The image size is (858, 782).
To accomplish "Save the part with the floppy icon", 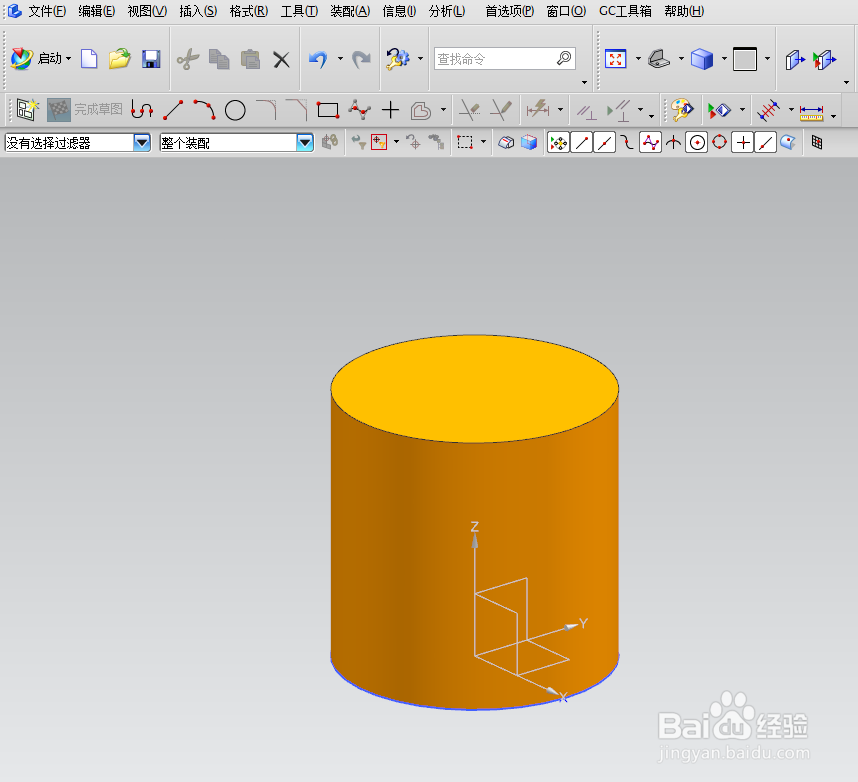I will [x=151, y=59].
